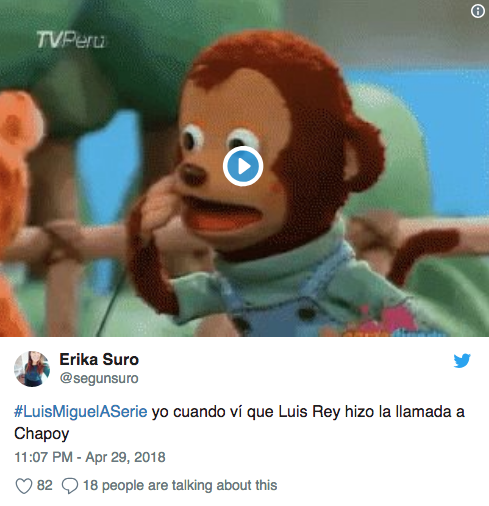
Task: Open the #LuisMiguelASerie hashtag
Action: (x=81, y=412)
